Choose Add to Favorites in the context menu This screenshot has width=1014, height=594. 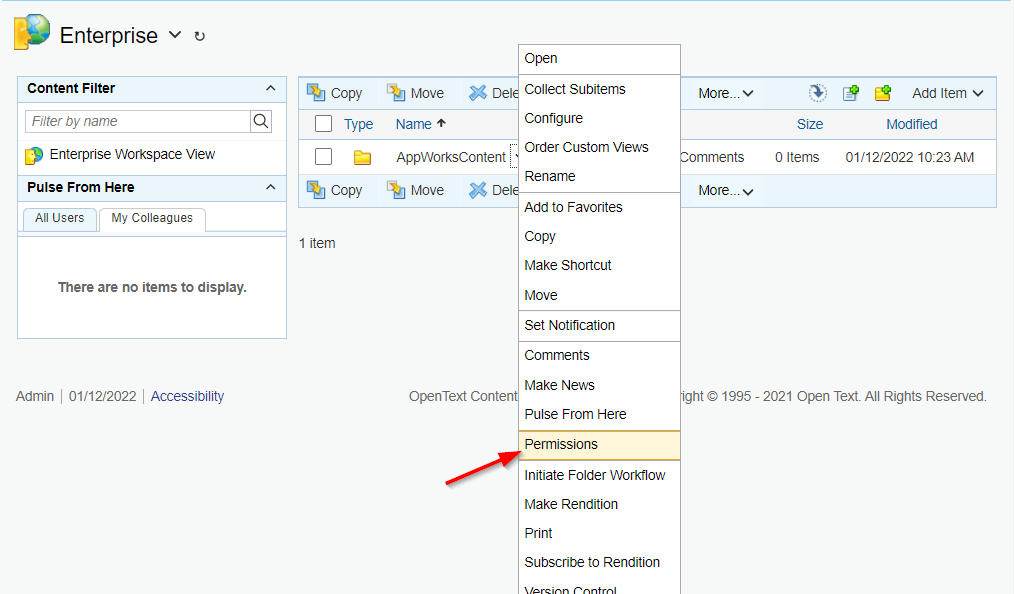[573, 207]
